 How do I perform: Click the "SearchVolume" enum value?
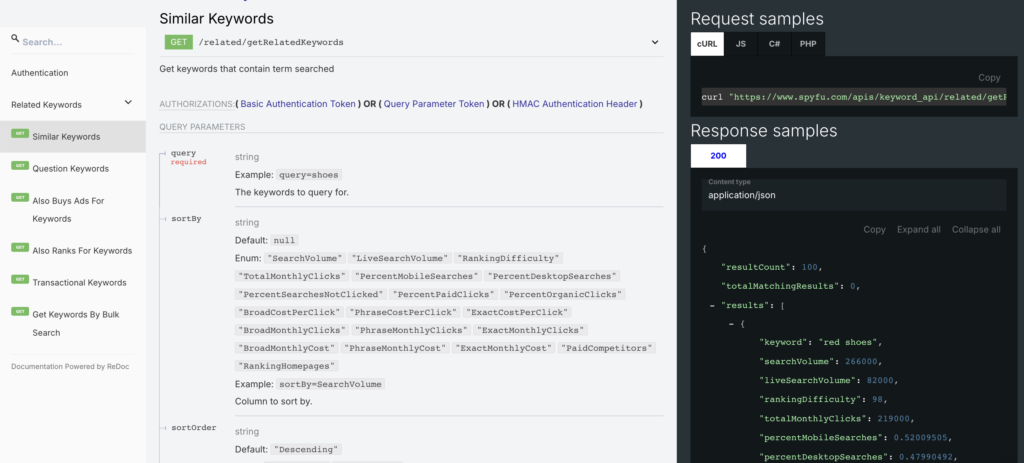304,258
